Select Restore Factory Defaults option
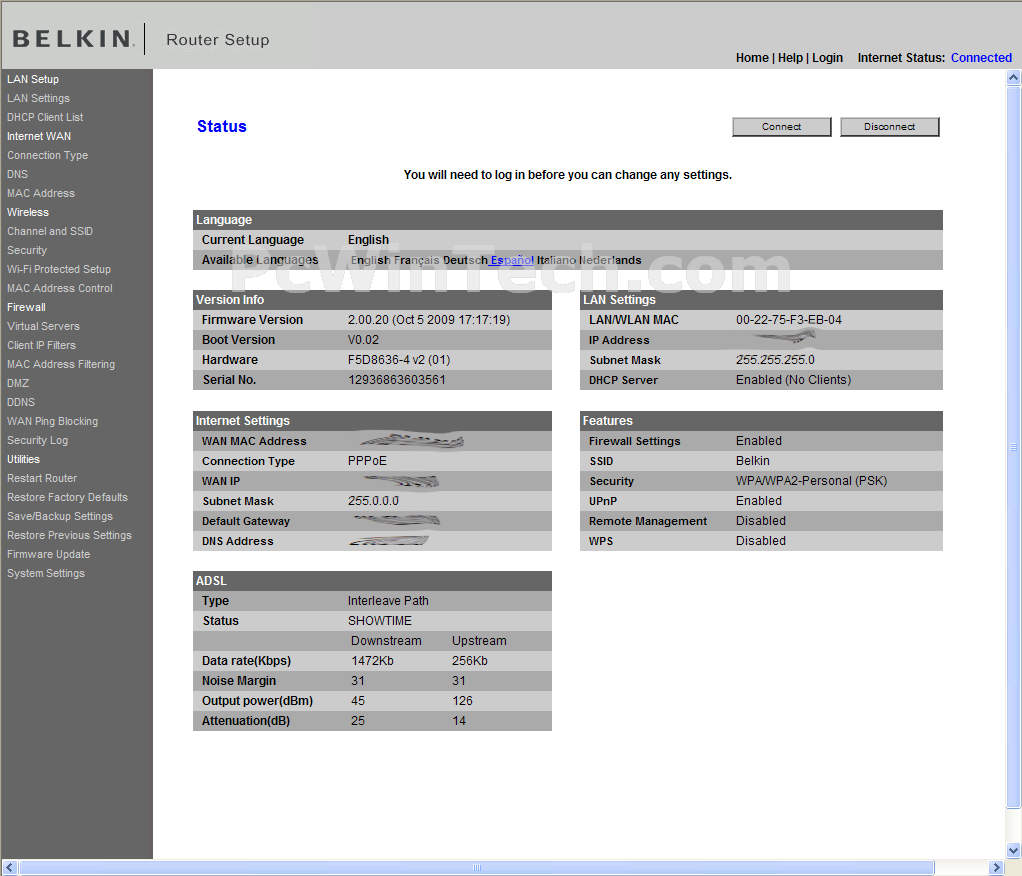This screenshot has width=1022, height=876. coord(67,497)
